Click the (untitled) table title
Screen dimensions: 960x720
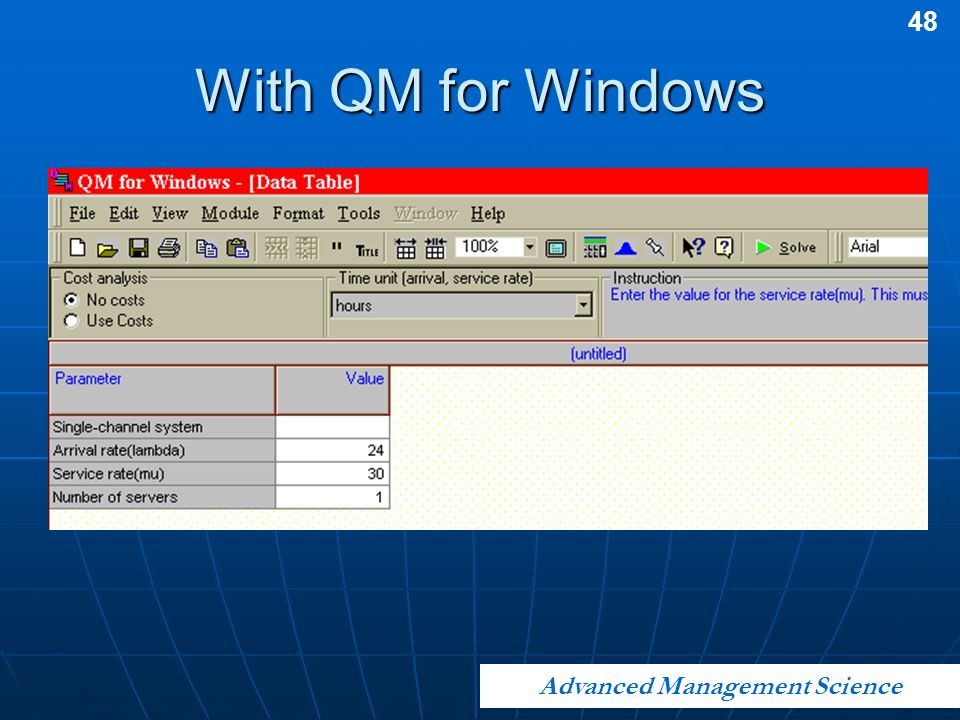[598, 354]
